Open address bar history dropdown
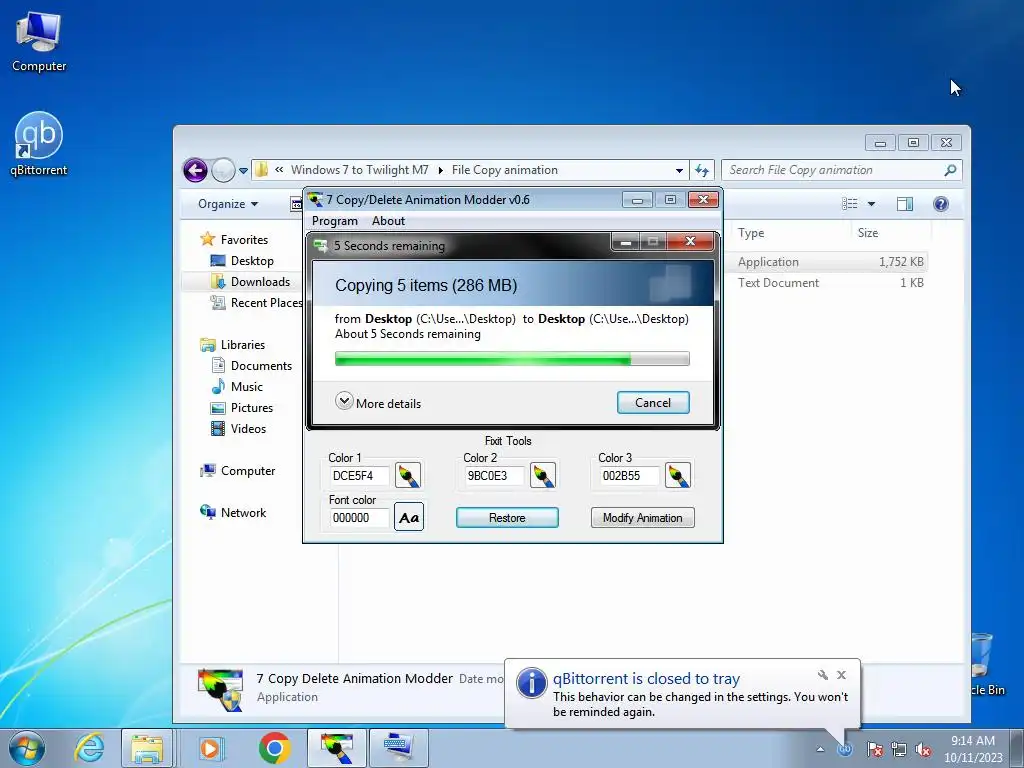This screenshot has width=1024, height=768. point(679,170)
